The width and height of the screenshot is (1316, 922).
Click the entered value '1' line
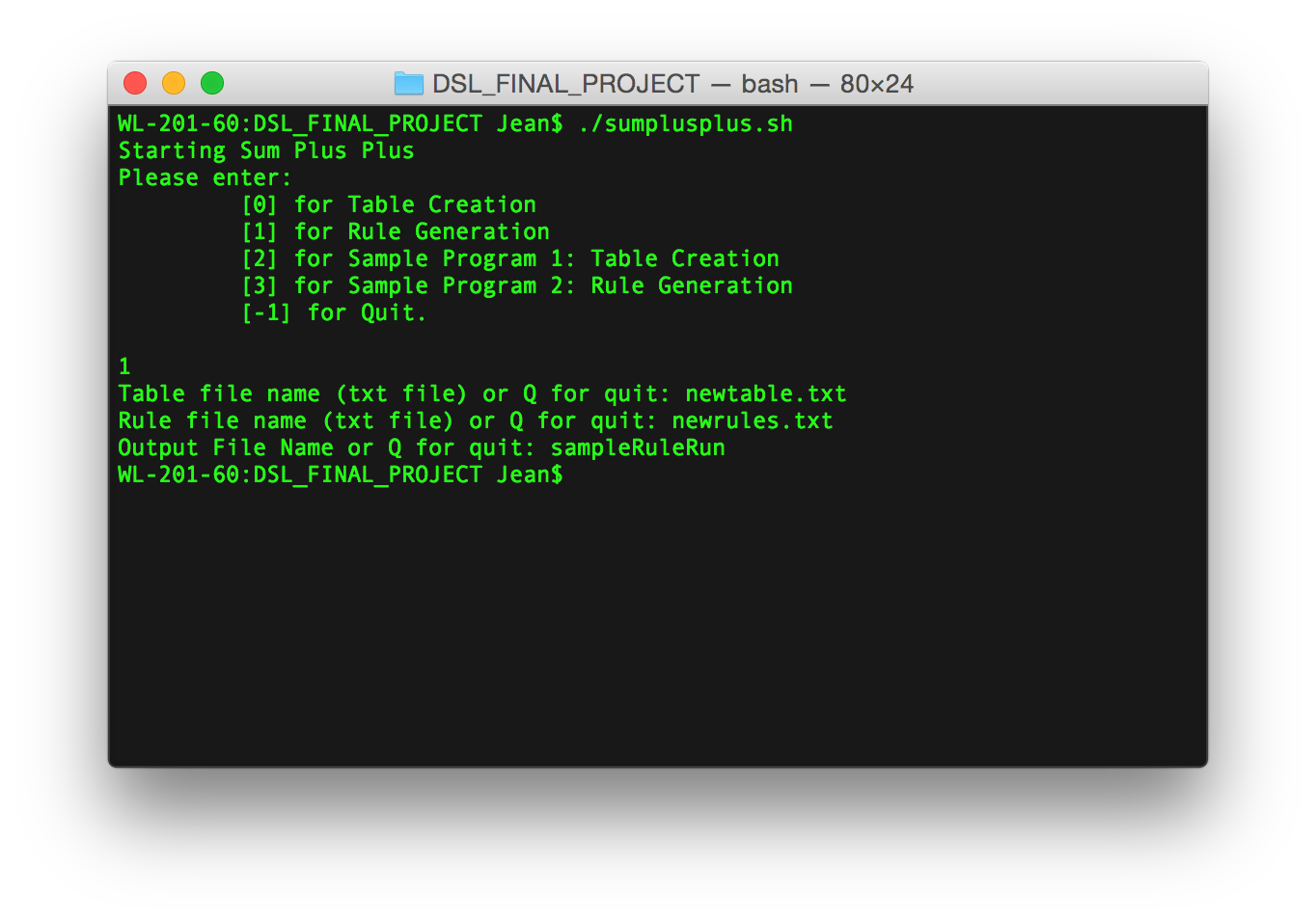[124, 366]
